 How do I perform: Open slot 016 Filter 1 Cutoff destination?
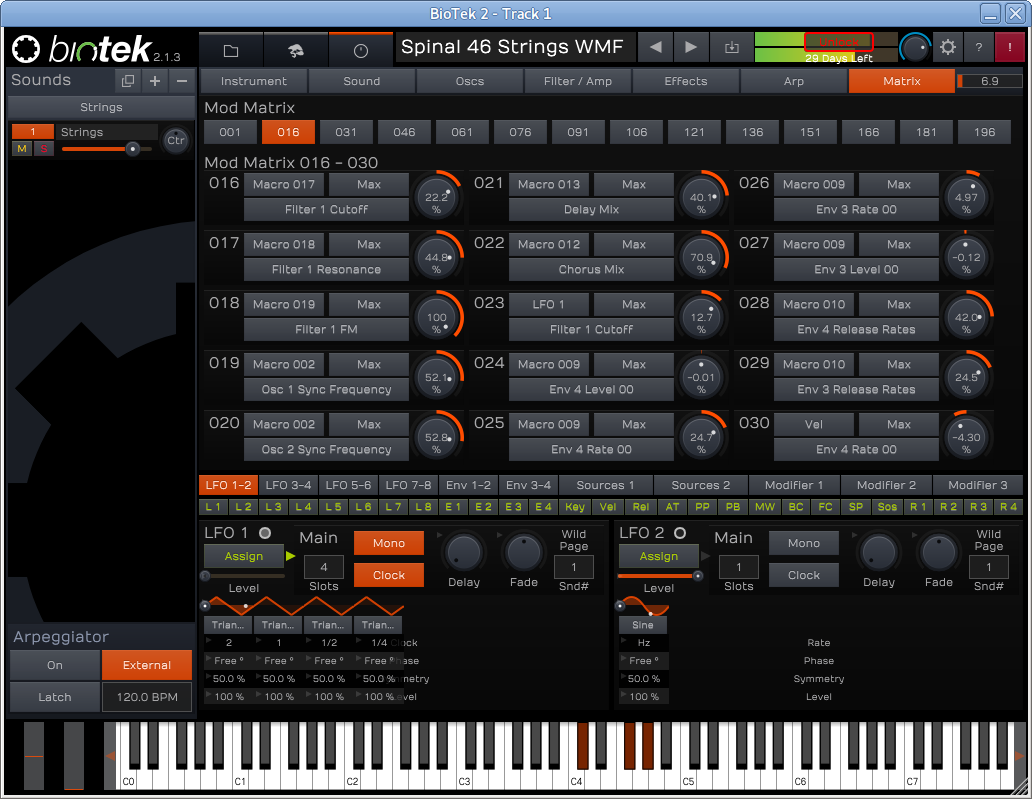point(326,209)
